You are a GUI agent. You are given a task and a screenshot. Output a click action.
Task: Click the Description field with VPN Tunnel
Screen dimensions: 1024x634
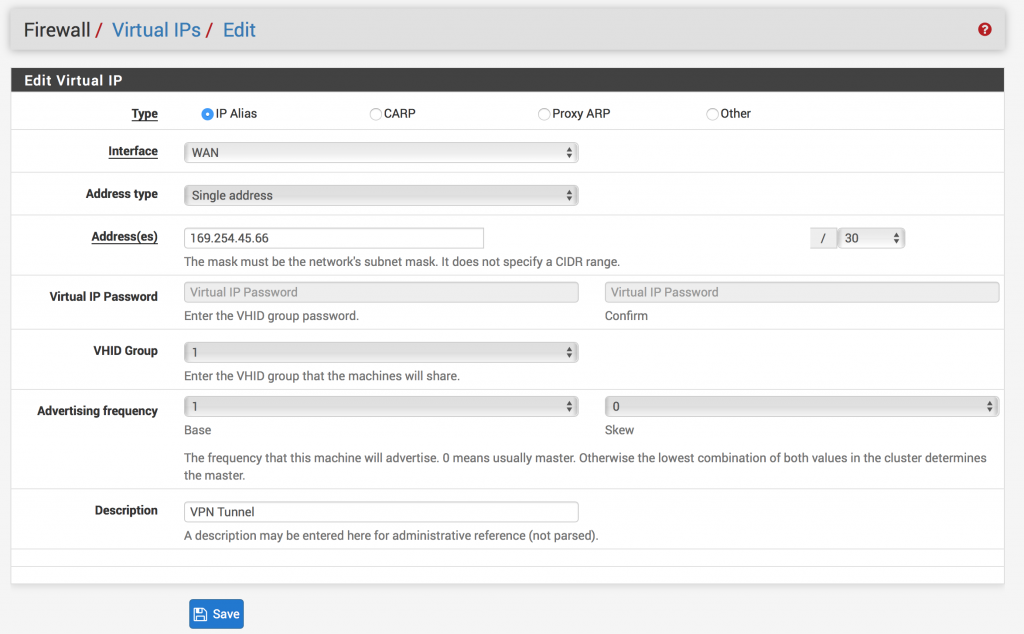point(381,512)
